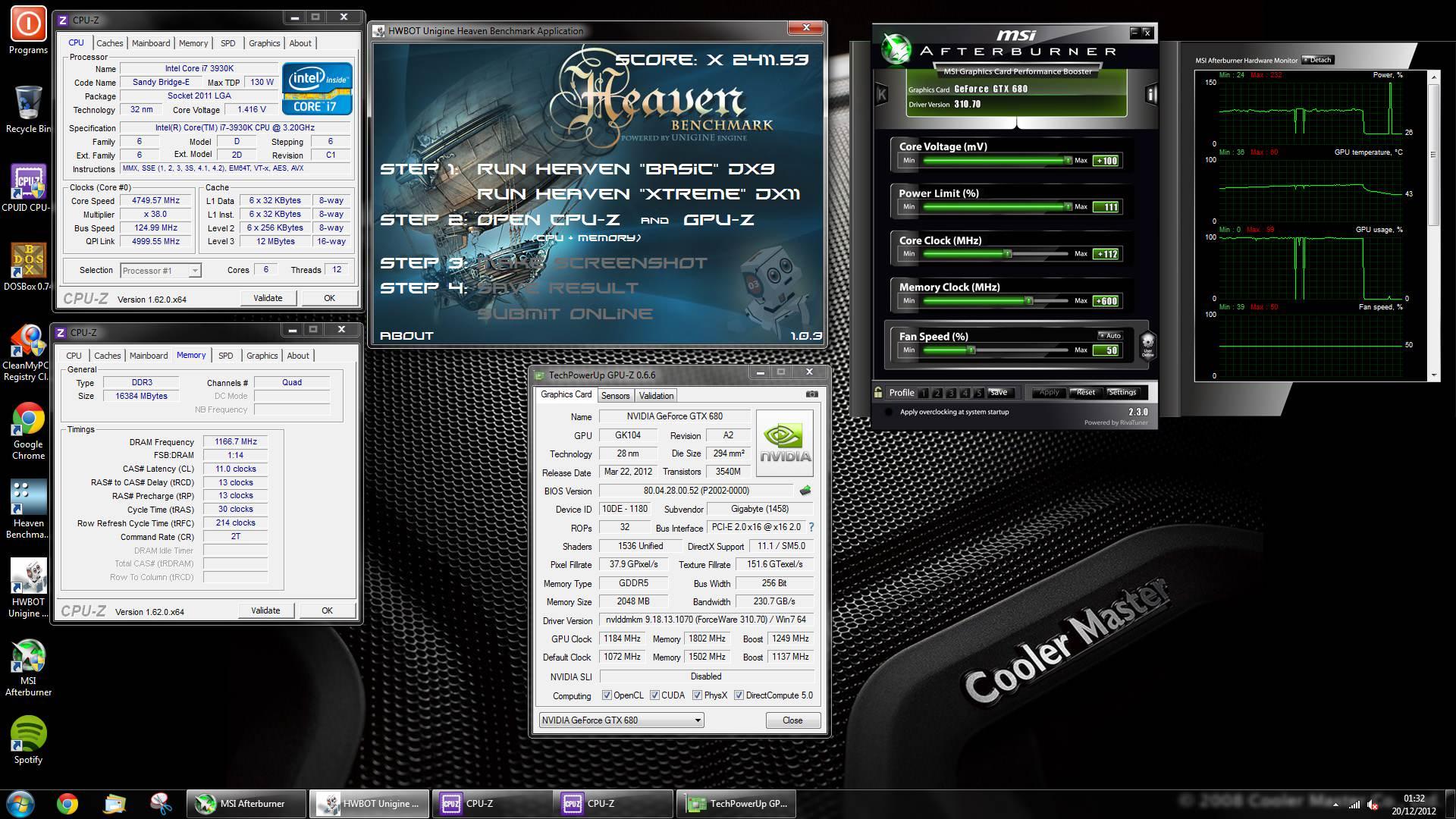
Task: Toggle CUDA checkbox in GPU-Z
Action: [x=654, y=695]
